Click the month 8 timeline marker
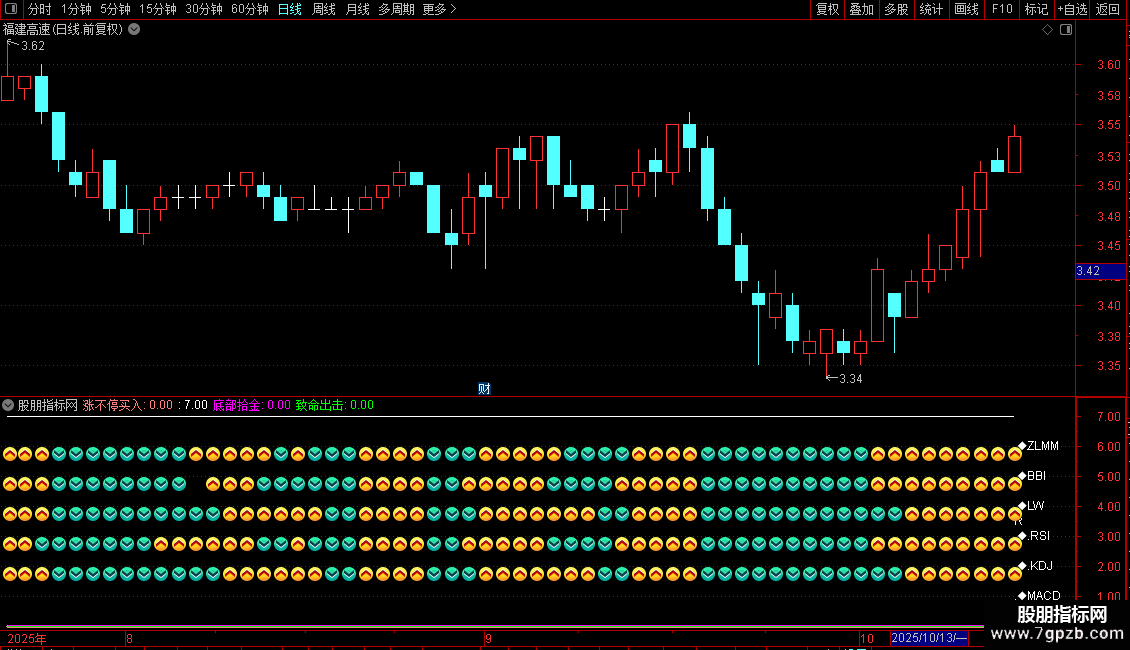The width and height of the screenshot is (1130, 650). point(129,638)
